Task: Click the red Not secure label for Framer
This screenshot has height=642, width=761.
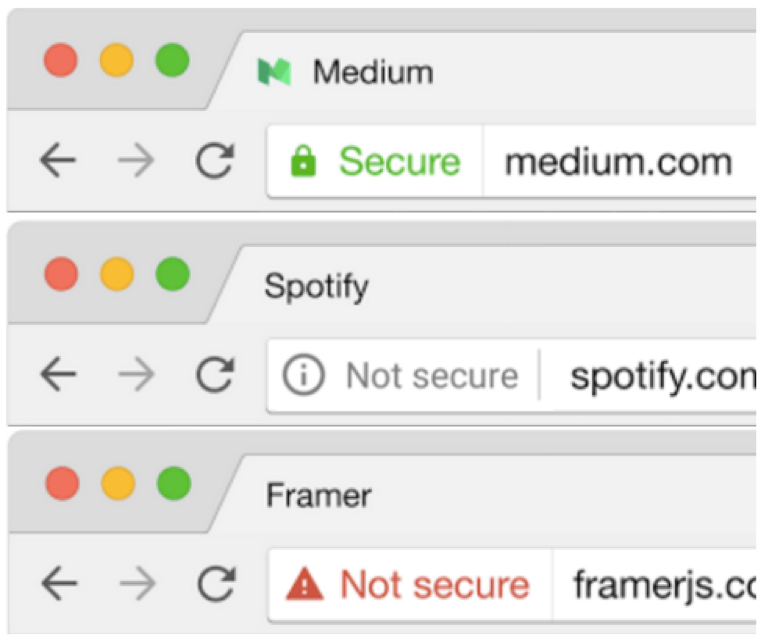Action: coord(434,585)
